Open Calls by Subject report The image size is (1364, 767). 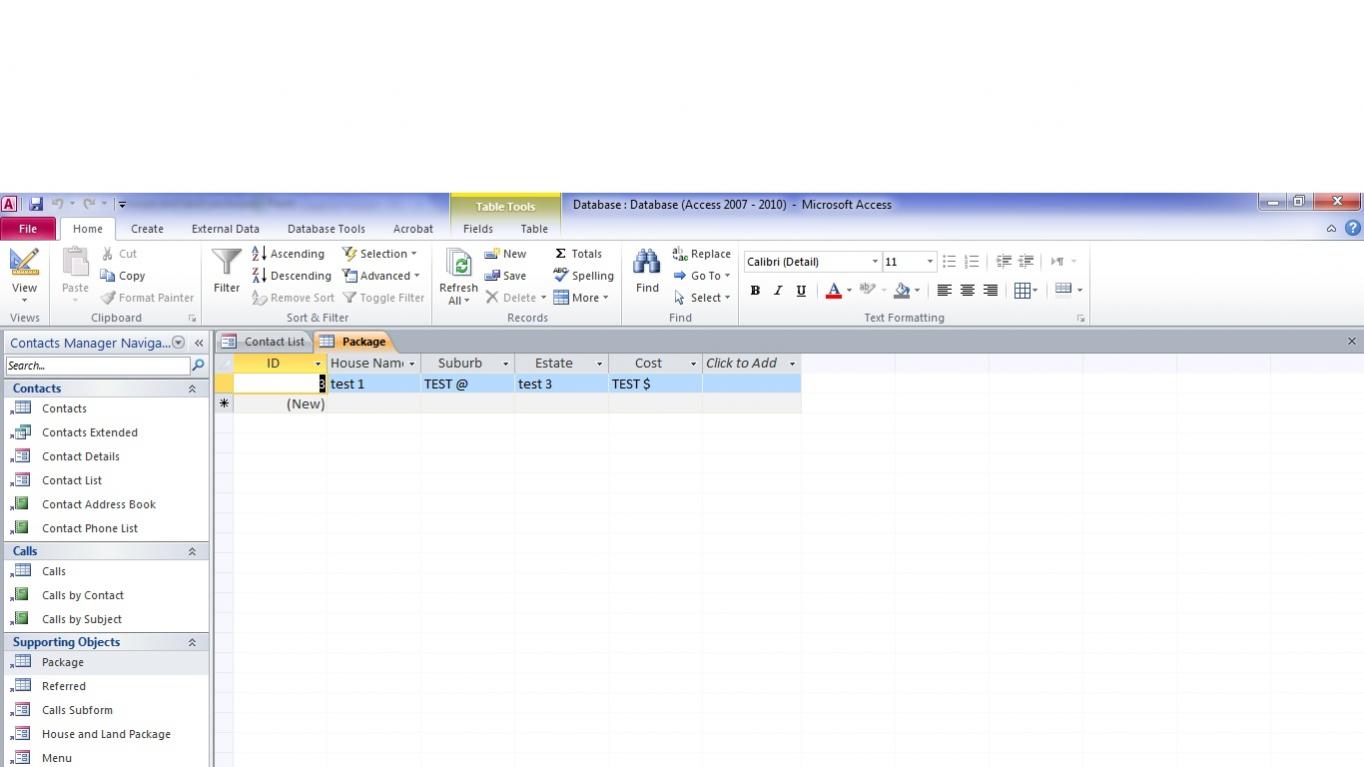(x=82, y=620)
